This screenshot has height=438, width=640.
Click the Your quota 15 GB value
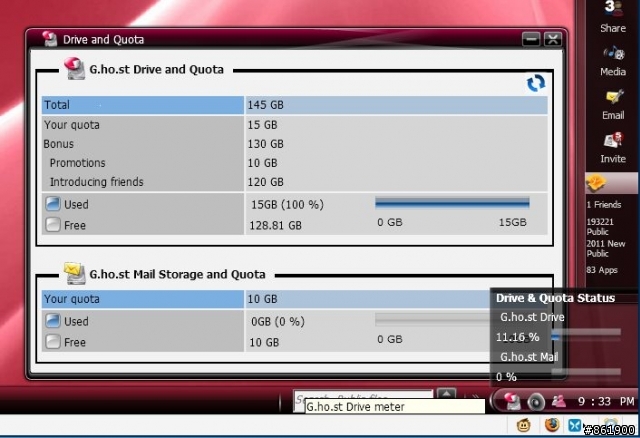(262, 125)
